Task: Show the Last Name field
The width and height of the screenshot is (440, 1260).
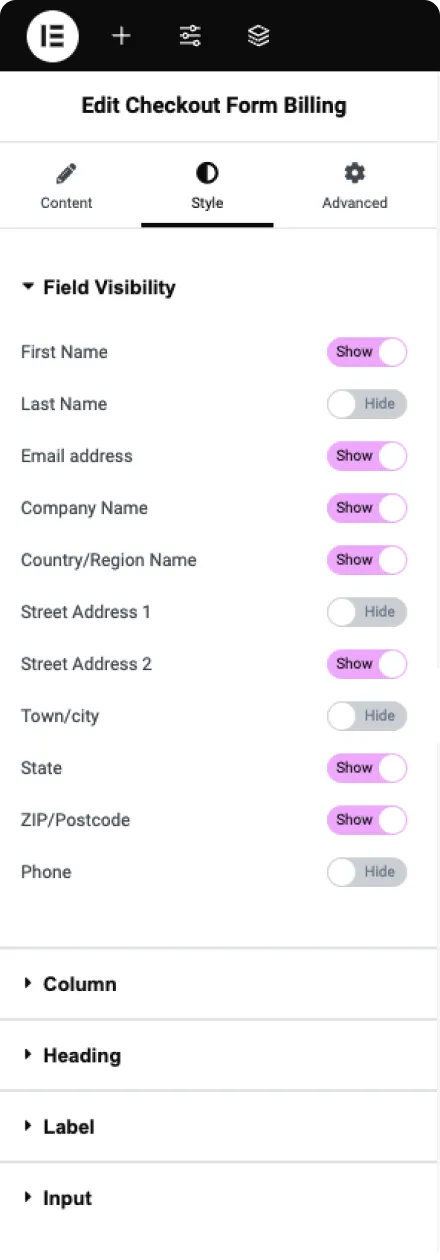Action: [x=367, y=404]
